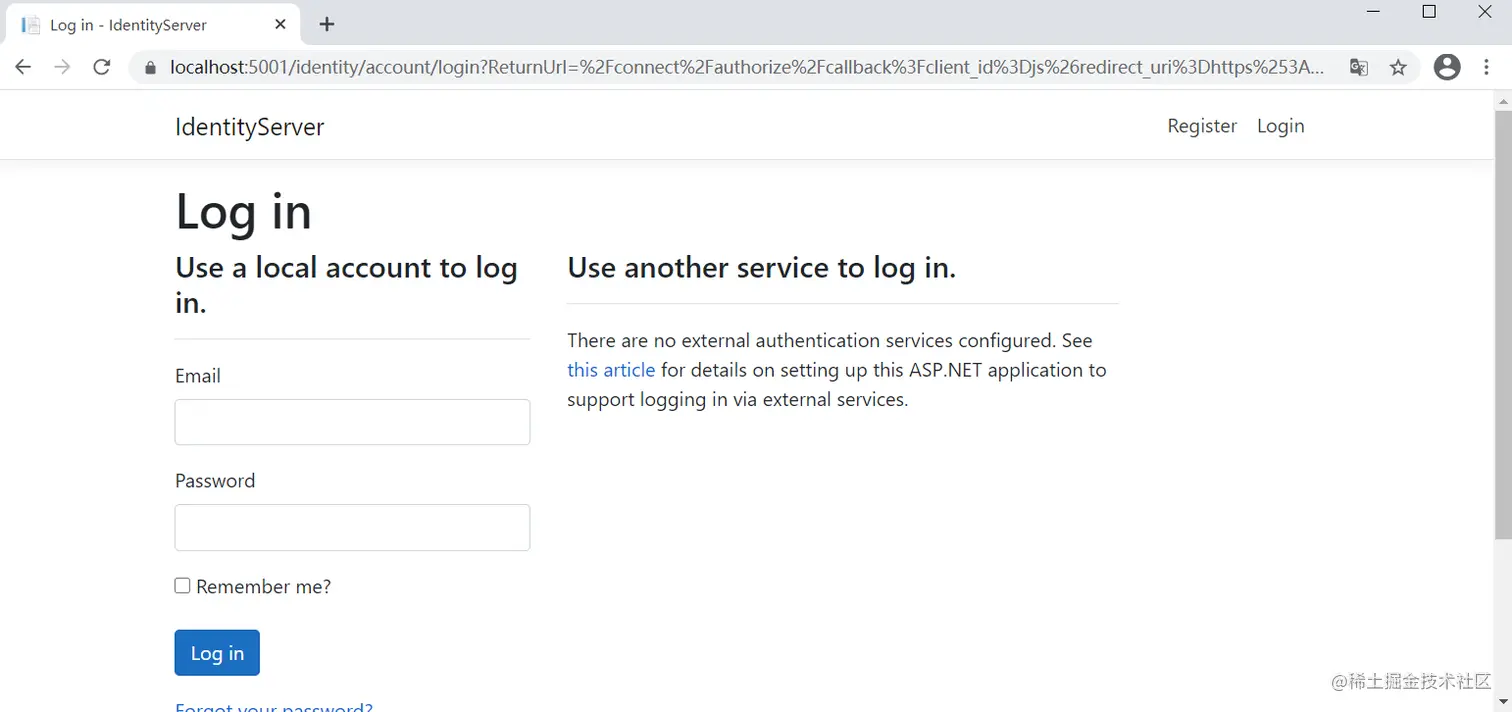Click 'Use another service to log in.' heading
Viewport: 1512px width, 712px height.
pos(761,268)
